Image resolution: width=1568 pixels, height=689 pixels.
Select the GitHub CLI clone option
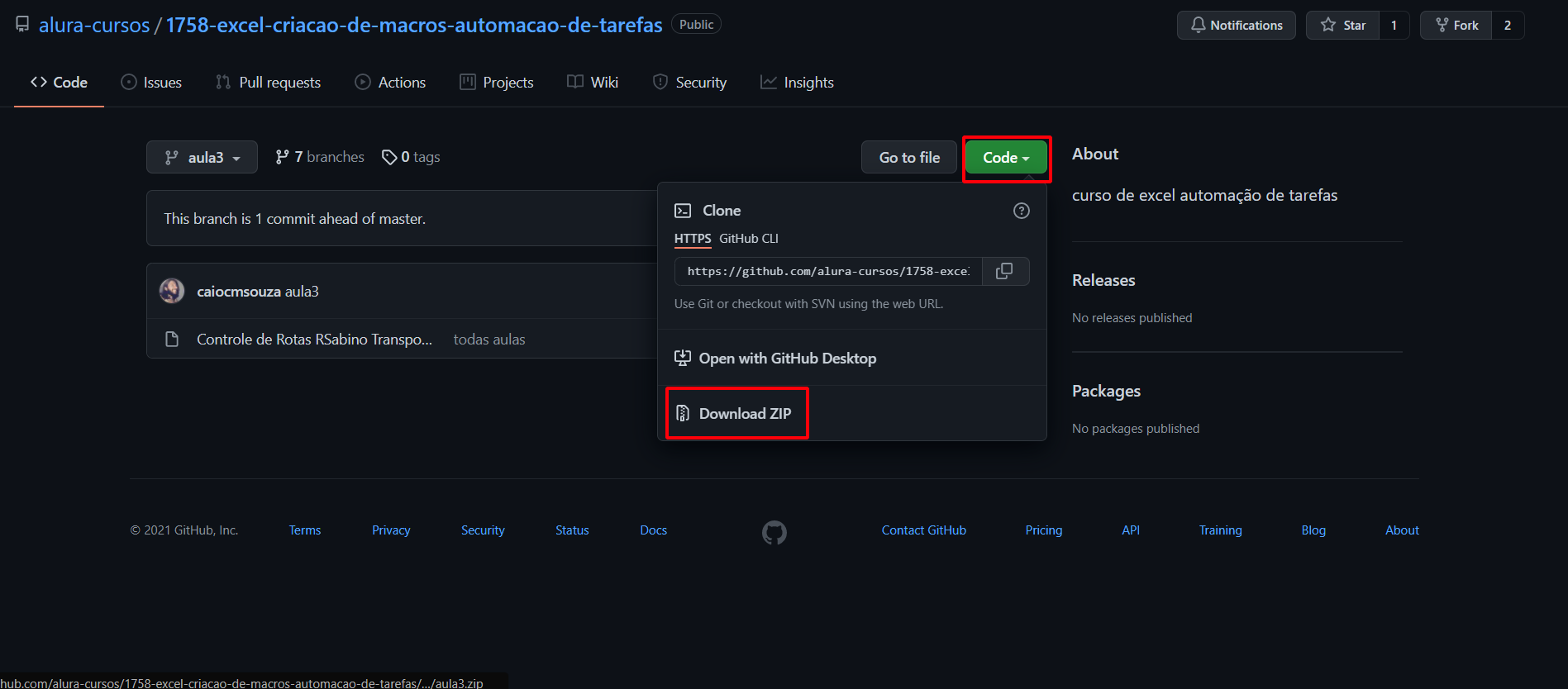[x=749, y=239]
